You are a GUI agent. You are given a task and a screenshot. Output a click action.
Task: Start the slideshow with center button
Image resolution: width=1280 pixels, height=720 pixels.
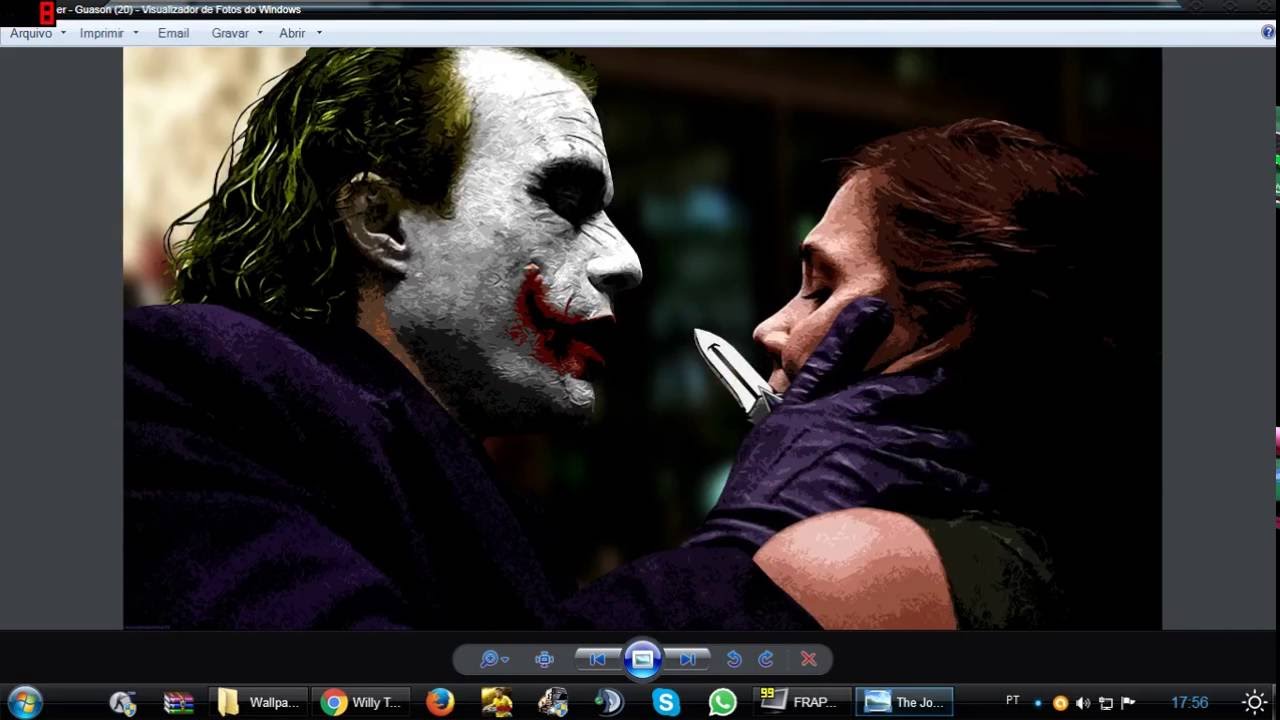tap(642, 659)
